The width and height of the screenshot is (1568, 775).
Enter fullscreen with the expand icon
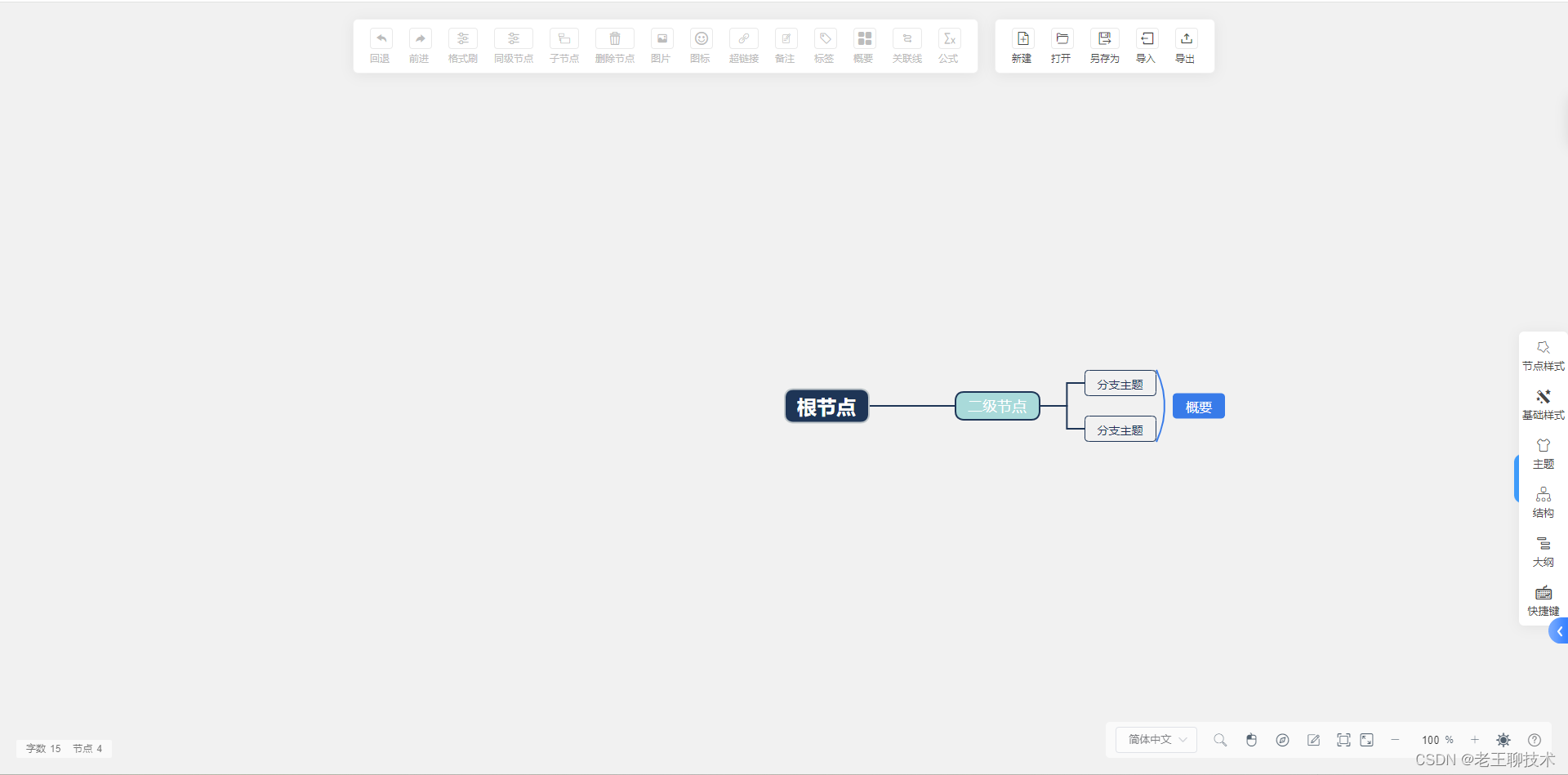click(x=1367, y=740)
